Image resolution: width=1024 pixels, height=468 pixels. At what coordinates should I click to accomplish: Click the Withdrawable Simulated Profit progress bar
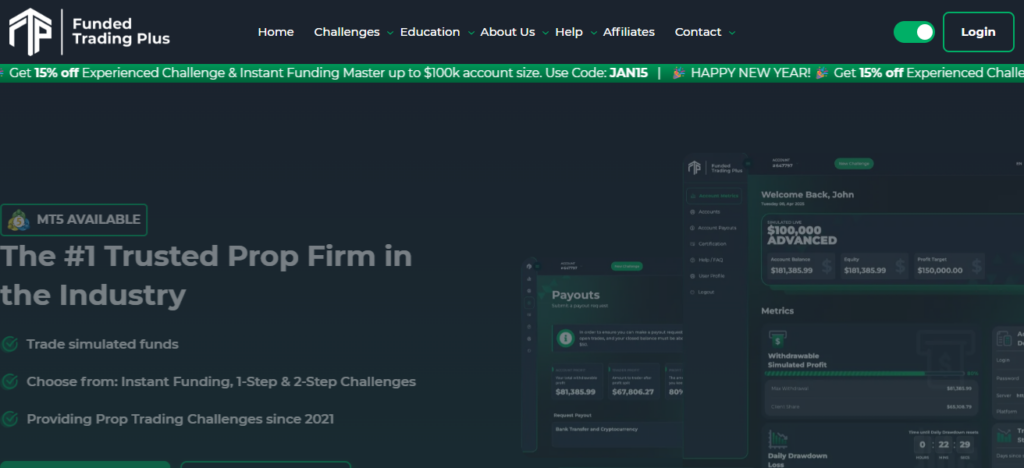click(864, 373)
